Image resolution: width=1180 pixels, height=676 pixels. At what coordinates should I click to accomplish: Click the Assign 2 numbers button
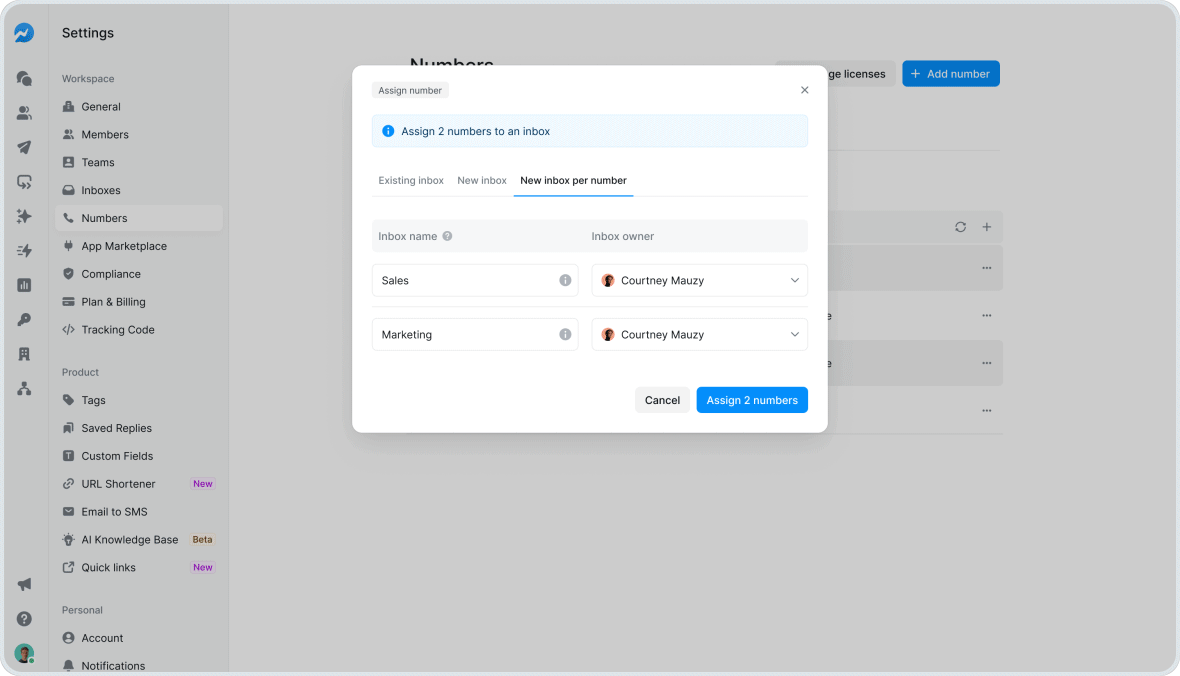751,399
